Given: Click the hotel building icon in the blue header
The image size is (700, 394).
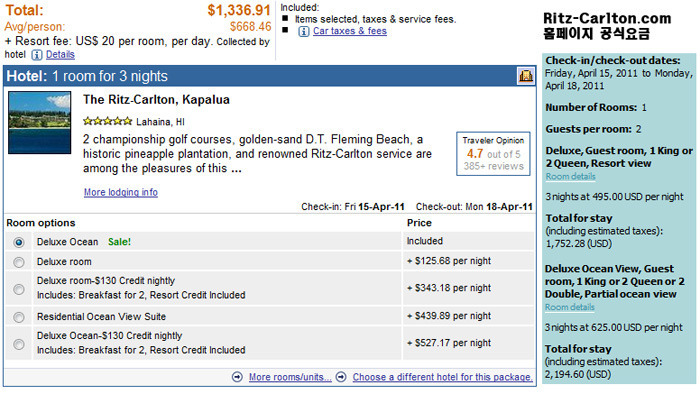Looking at the screenshot, I should [525, 76].
